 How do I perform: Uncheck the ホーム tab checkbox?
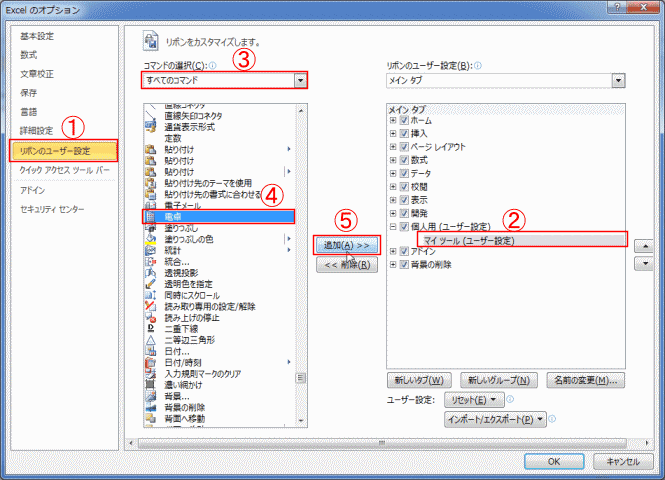point(404,120)
